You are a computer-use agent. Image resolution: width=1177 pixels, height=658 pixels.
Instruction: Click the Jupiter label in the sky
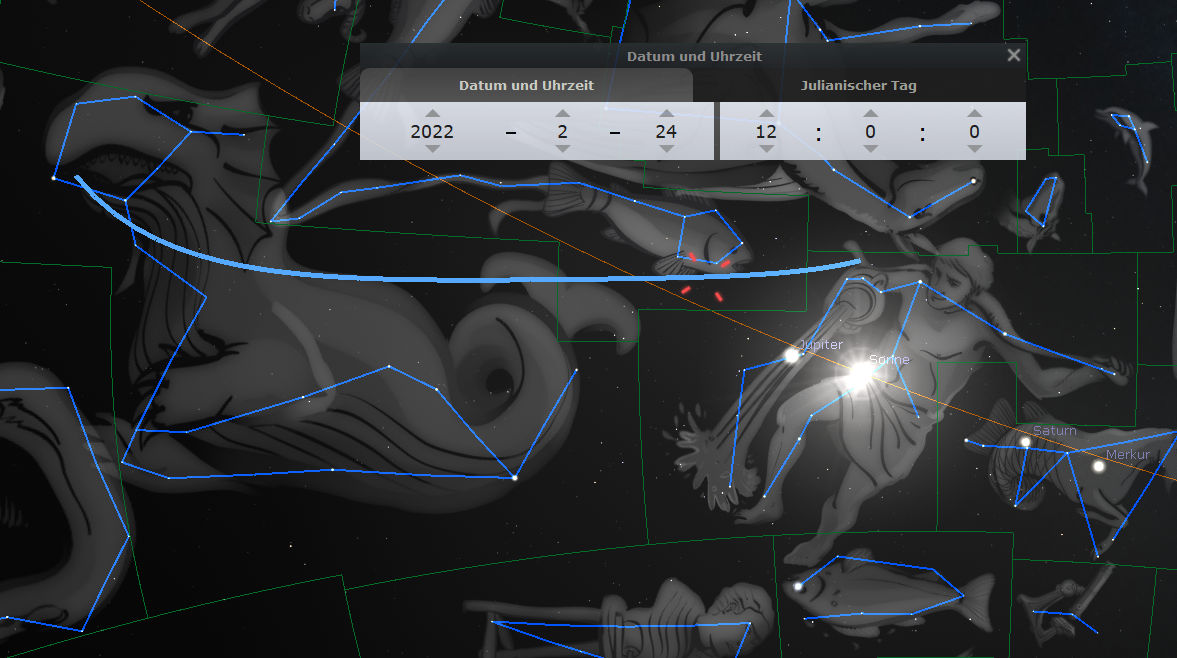(x=821, y=344)
